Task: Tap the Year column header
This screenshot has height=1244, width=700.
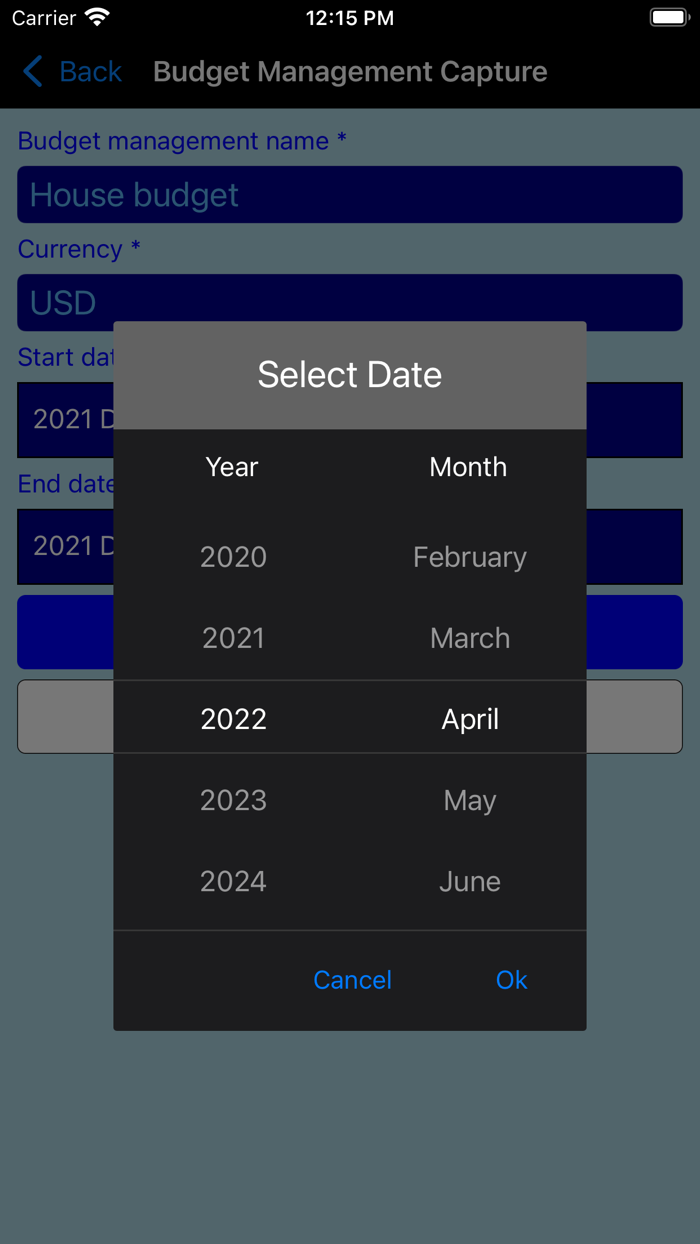Action: (231, 466)
